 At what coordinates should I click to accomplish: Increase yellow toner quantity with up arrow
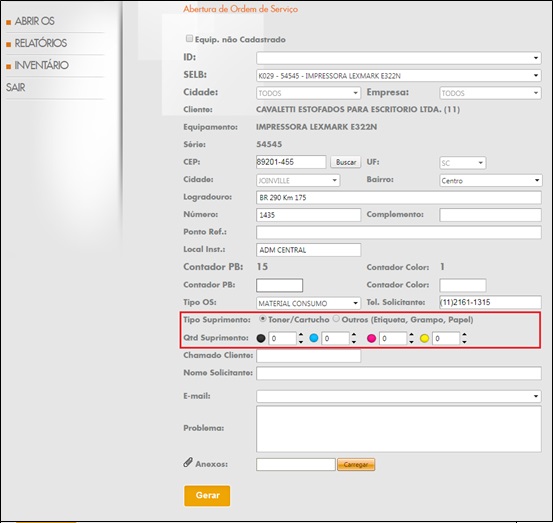tap(464, 335)
